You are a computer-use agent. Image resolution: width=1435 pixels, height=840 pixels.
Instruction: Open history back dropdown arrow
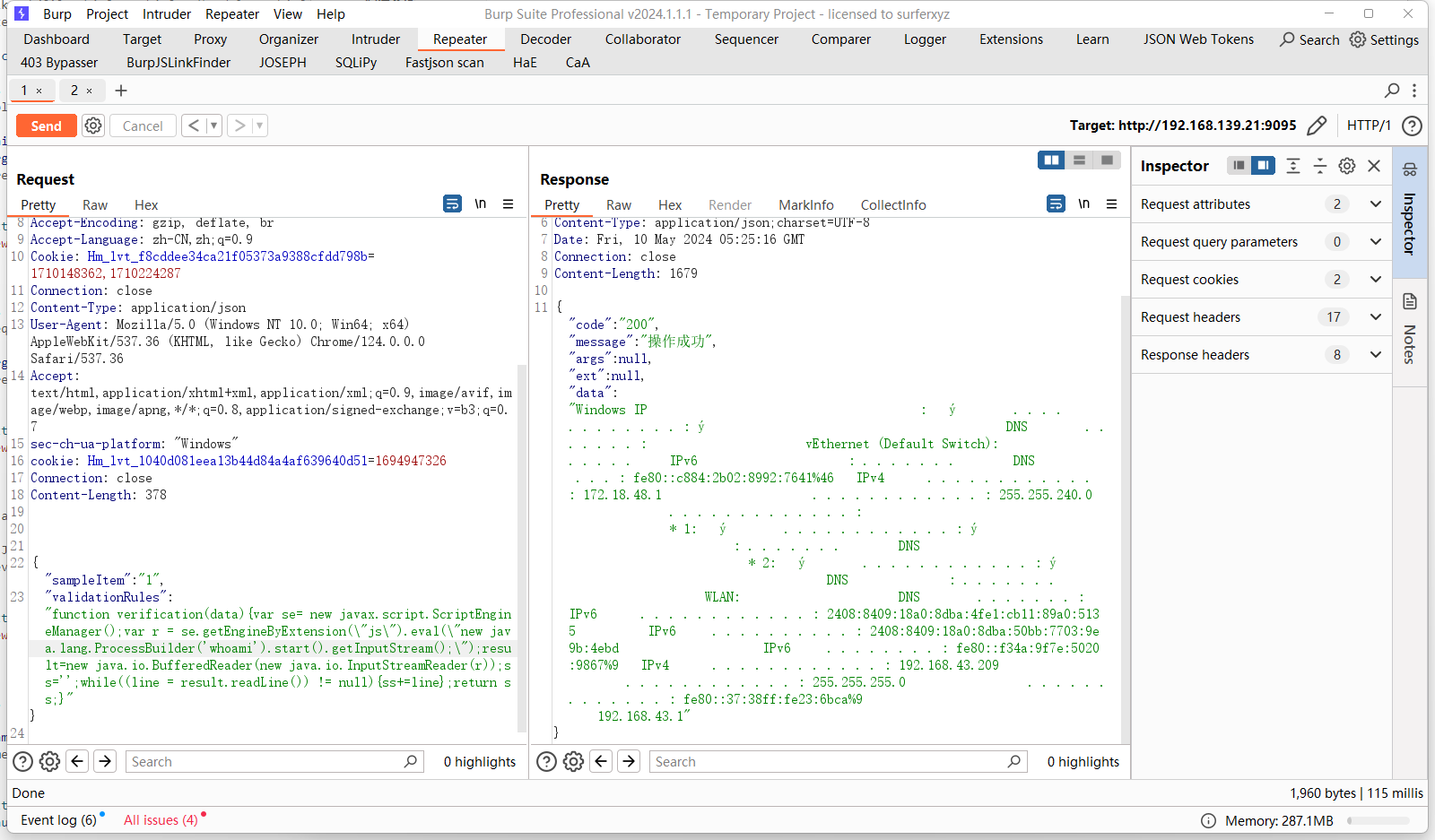point(213,126)
